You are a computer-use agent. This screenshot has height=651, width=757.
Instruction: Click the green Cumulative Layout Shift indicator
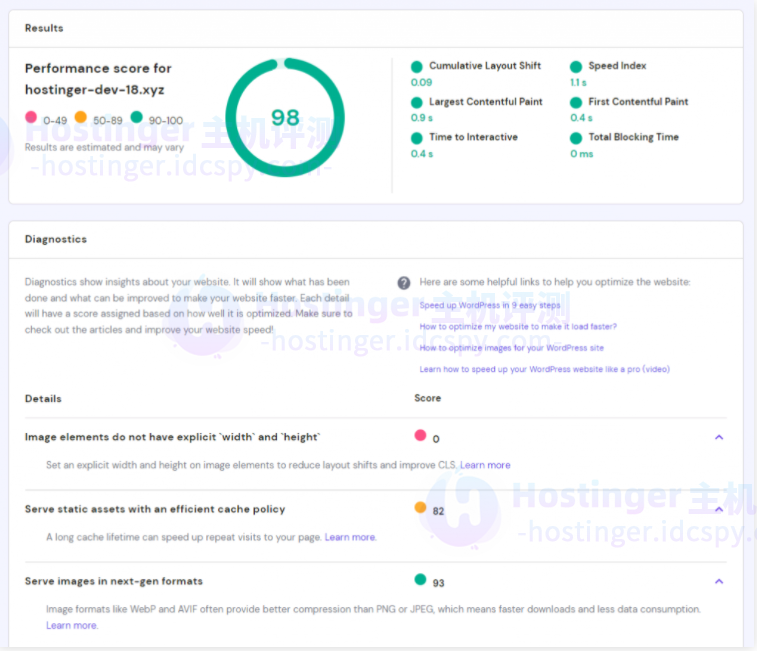417,66
